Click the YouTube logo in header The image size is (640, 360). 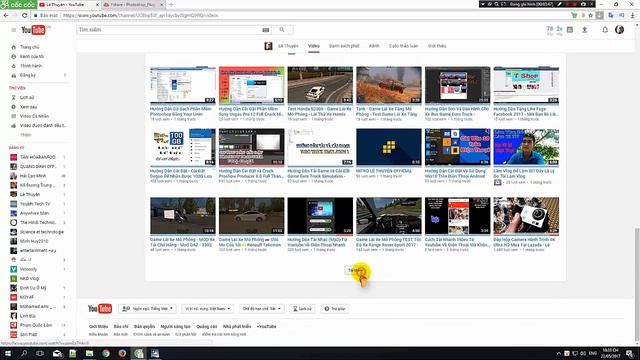pos(33,30)
